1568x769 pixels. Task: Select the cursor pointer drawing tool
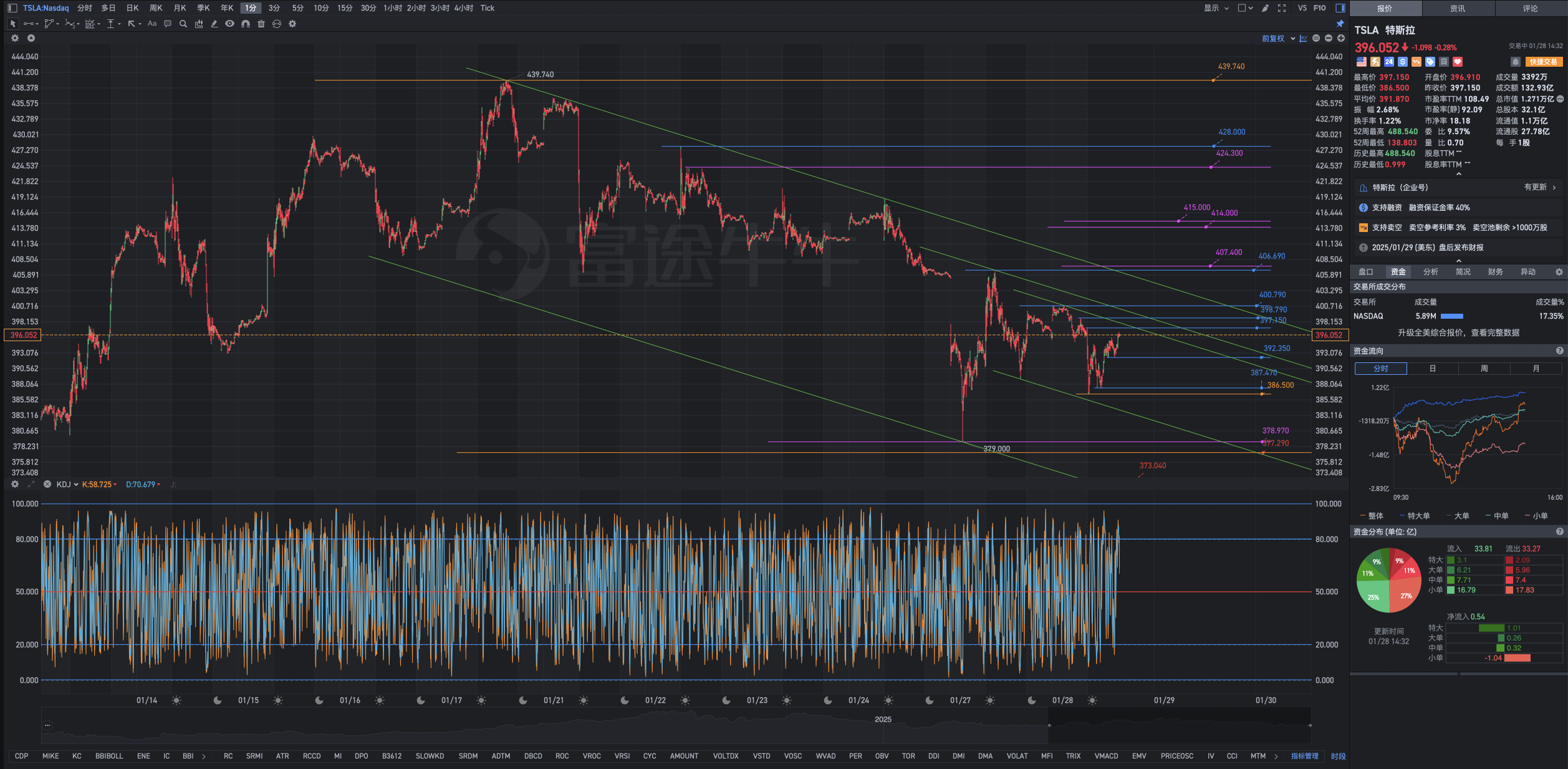[12, 24]
